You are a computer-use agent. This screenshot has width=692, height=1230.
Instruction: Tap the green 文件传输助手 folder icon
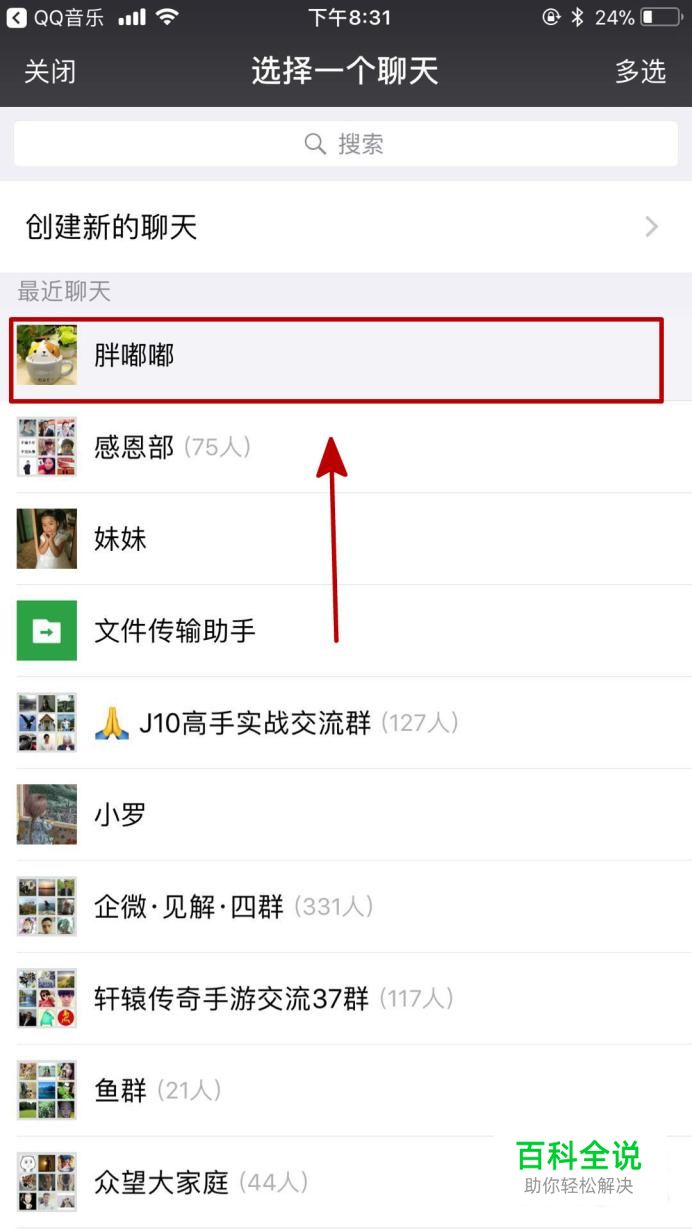click(x=46, y=631)
